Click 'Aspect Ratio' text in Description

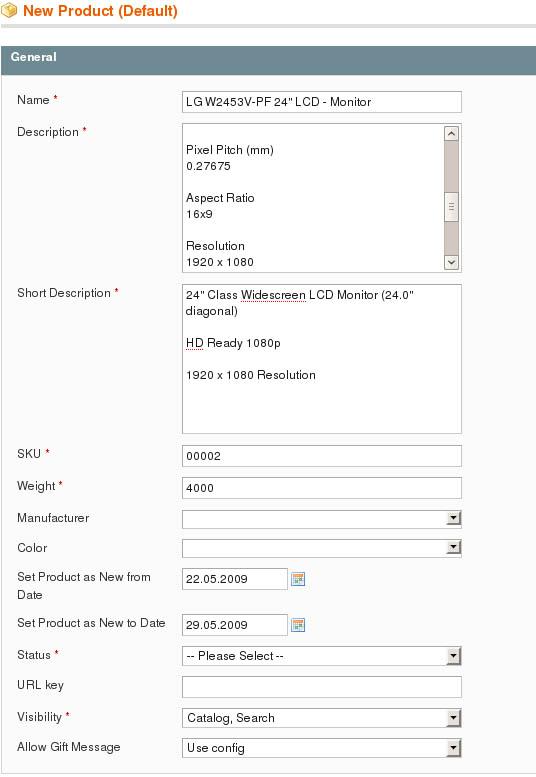pyautogui.click(x=220, y=198)
